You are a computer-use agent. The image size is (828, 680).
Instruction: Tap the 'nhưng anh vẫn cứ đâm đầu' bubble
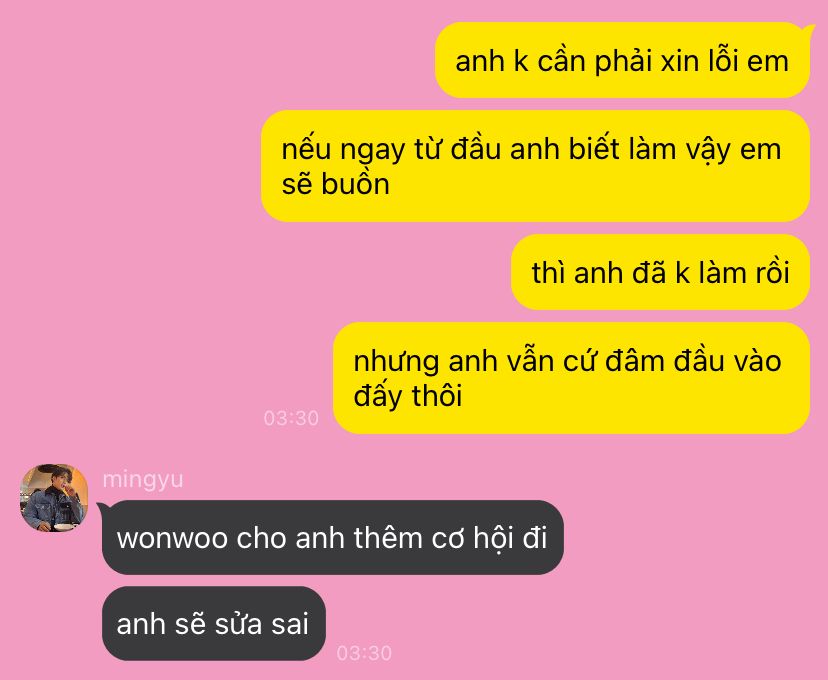[x=571, y=378]
